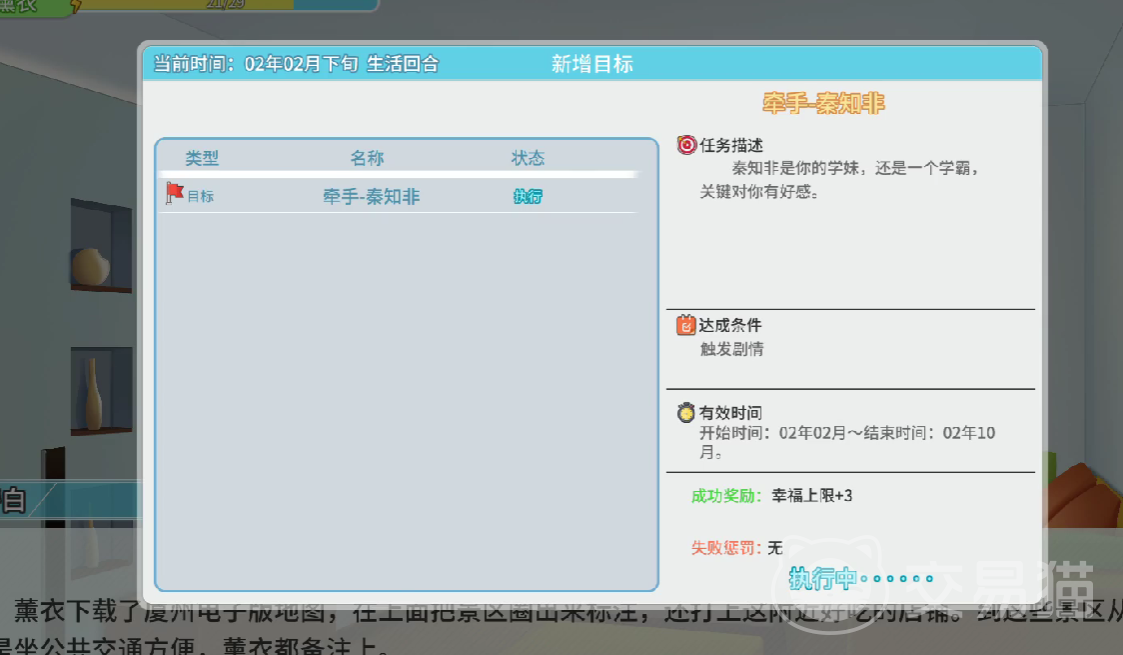The width and height of the screenshot is (1123, 655).
Task: Select the 牵手-秦知非 goal row name
Action: click(371, 197)
